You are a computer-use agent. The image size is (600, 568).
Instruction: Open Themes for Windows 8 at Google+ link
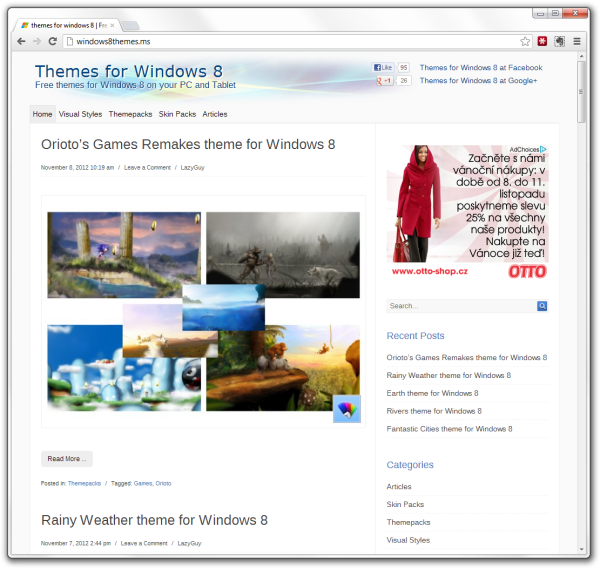[478, 80]
